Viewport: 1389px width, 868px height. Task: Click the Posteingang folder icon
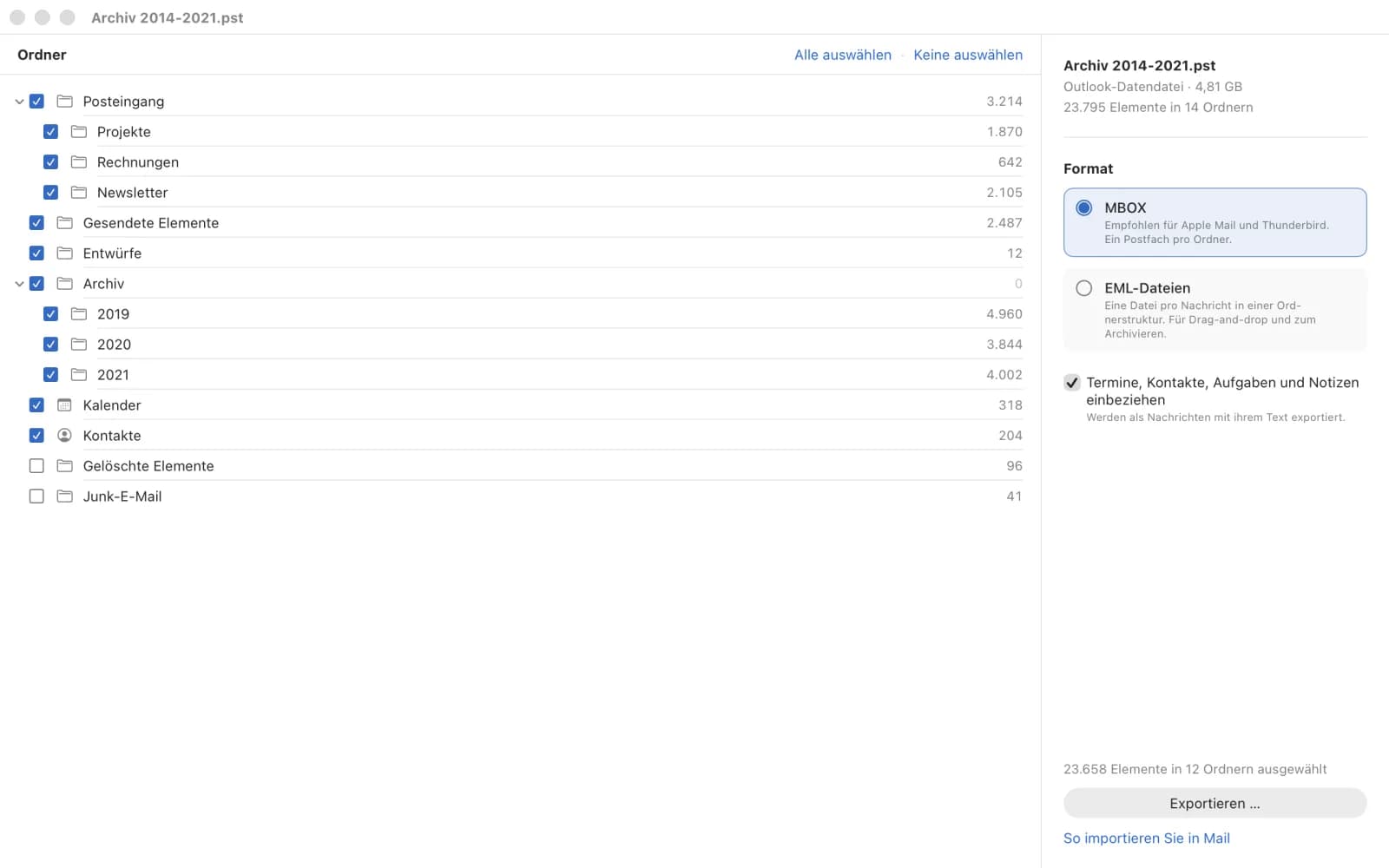point(64,102)
